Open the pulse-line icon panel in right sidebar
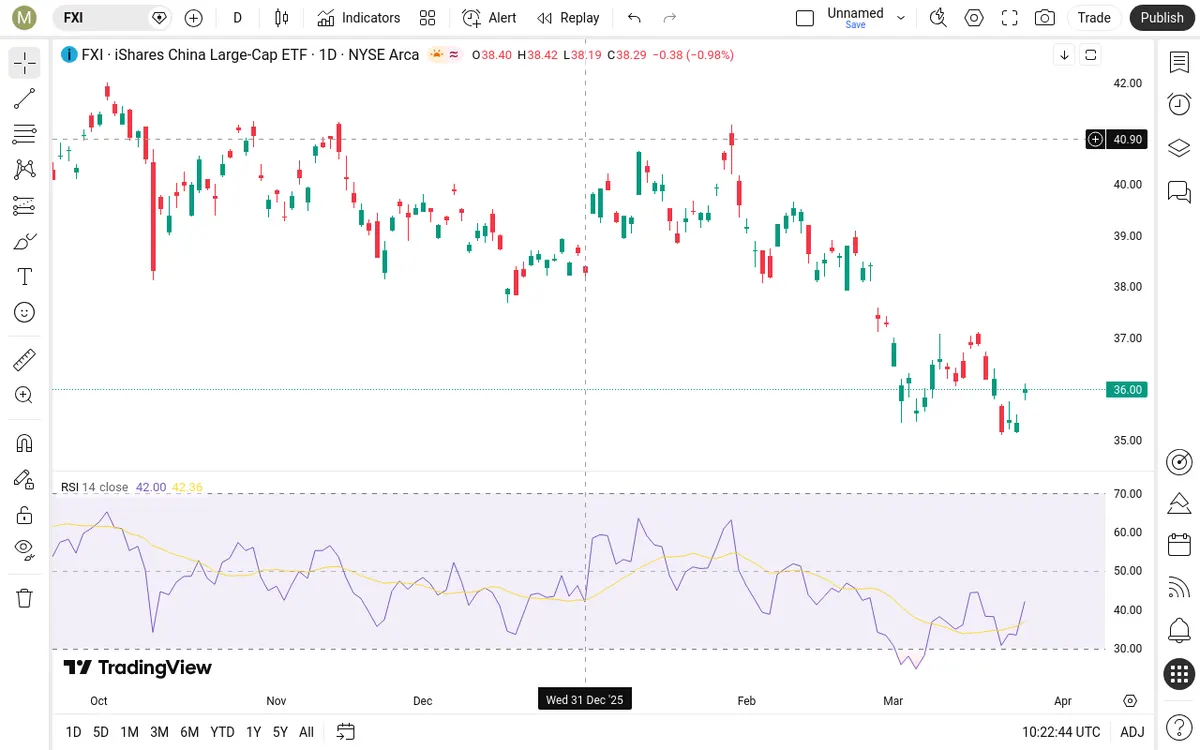The height and width of the screenshot is (750, 1200). click(x=1179, y=503)
